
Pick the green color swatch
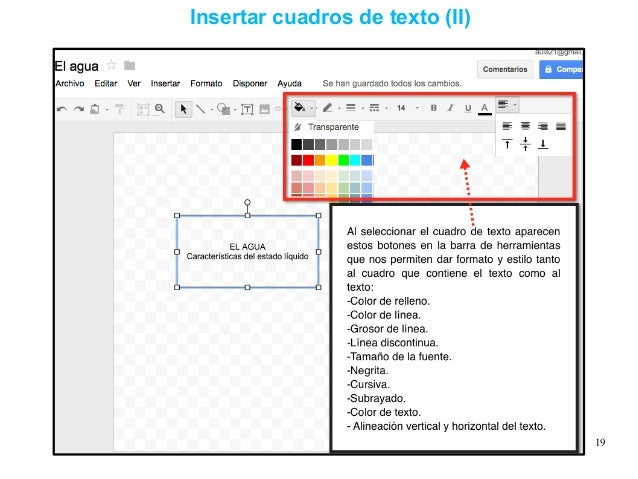click(x=343, y=160)
